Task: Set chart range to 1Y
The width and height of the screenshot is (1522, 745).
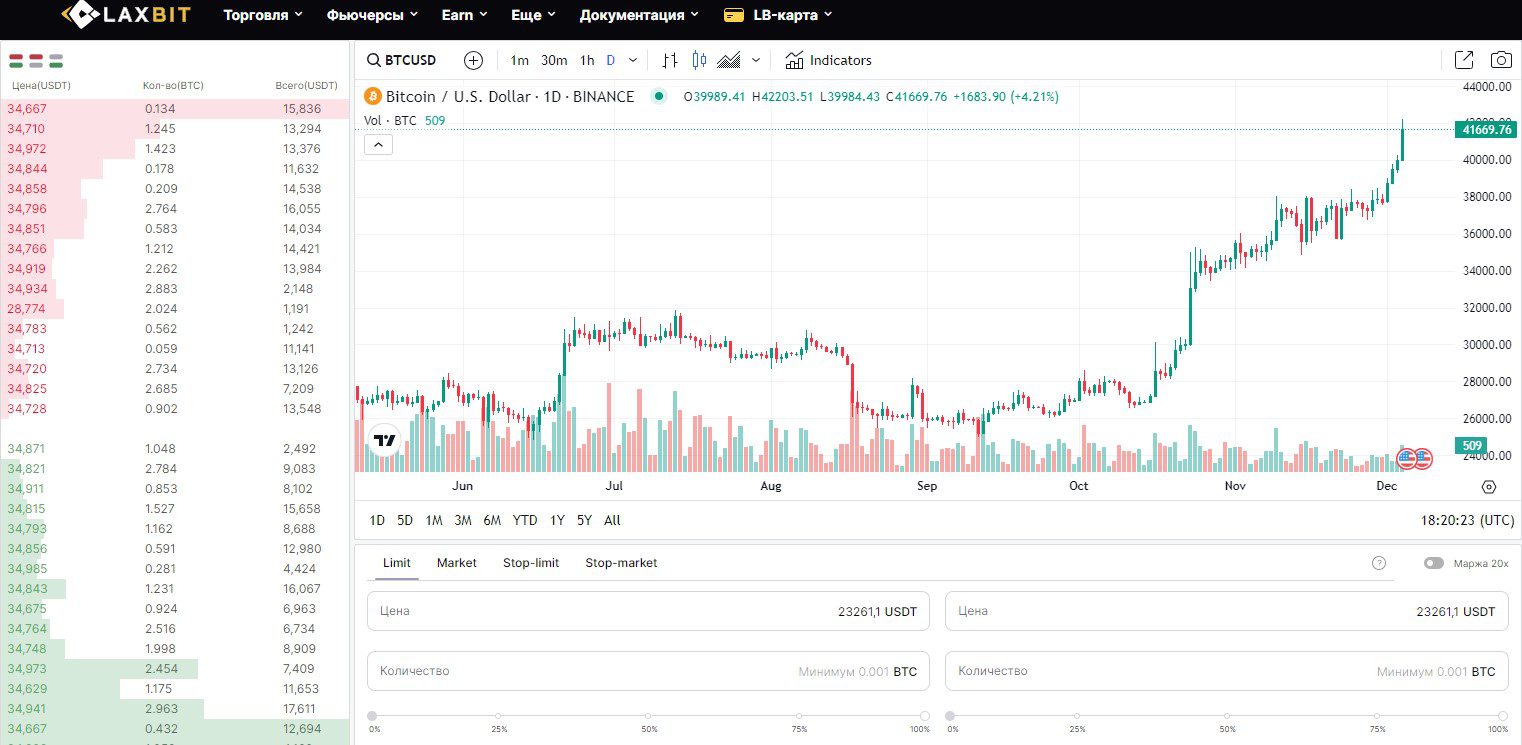Action: [x=557, y=520]
